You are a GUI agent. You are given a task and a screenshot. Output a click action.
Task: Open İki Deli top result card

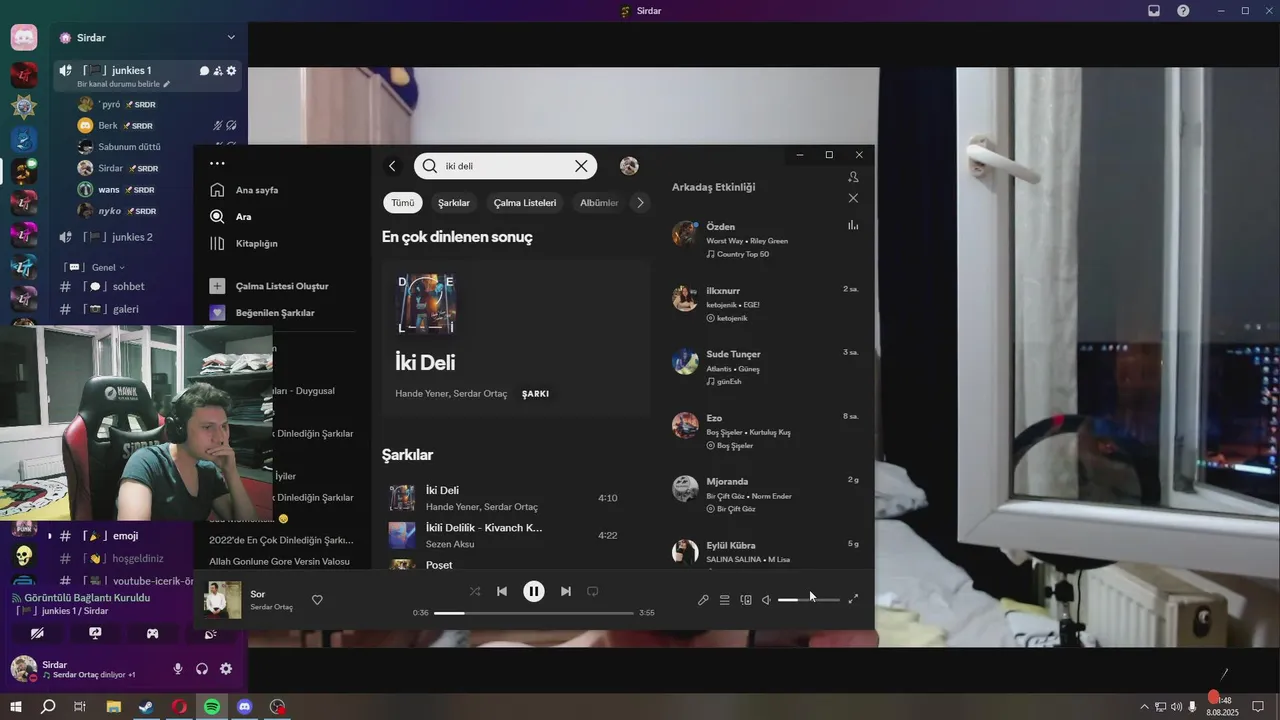click(x=516, y=338)
